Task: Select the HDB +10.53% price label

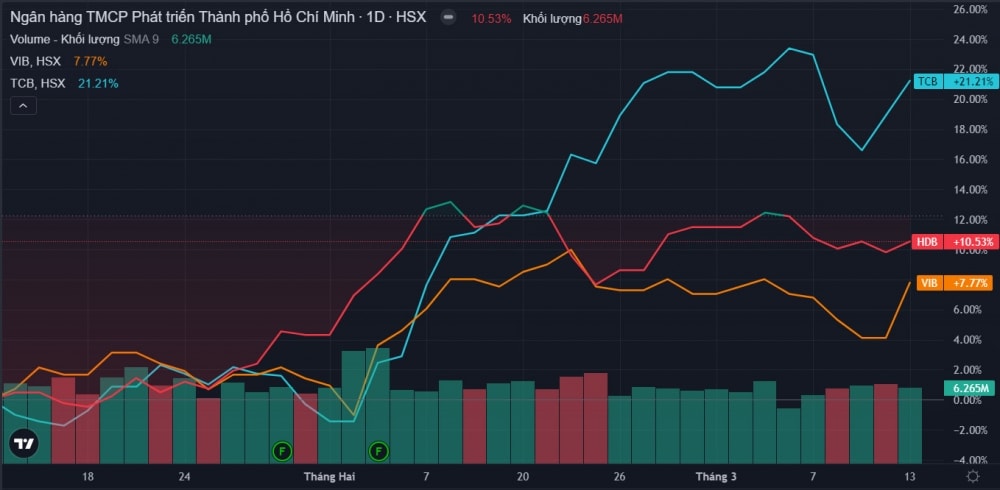Action: [x=956, y=242]
